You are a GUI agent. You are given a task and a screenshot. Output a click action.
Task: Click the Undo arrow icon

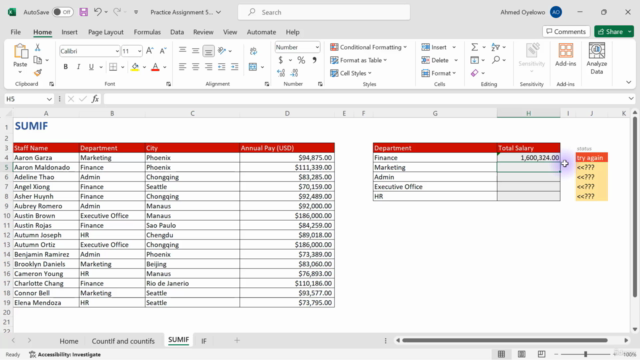98,12
